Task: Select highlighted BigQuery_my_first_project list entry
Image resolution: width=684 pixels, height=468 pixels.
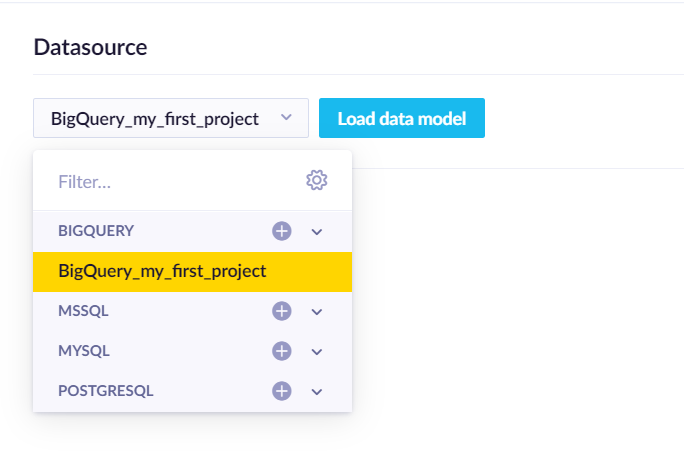Action: coord(162,271)
